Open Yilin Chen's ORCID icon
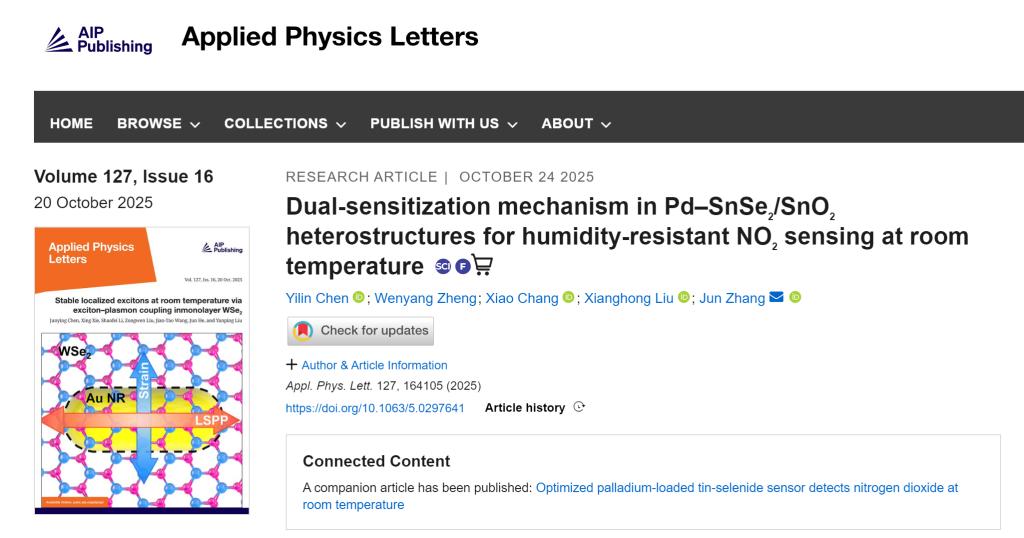The image size is (1024, 538). click(x=359, y=298)
